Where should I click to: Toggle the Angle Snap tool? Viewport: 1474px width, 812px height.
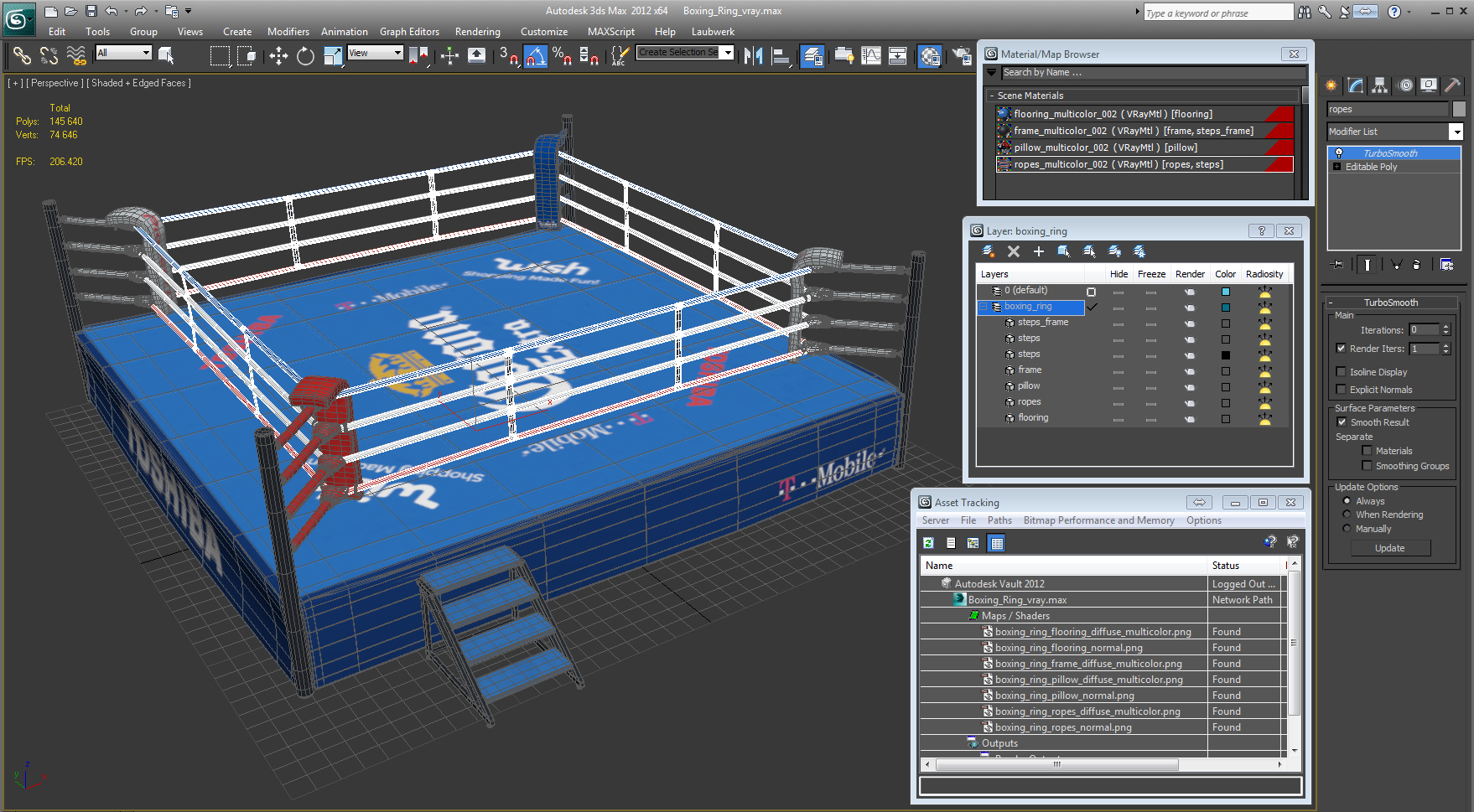tap(536, 56)
